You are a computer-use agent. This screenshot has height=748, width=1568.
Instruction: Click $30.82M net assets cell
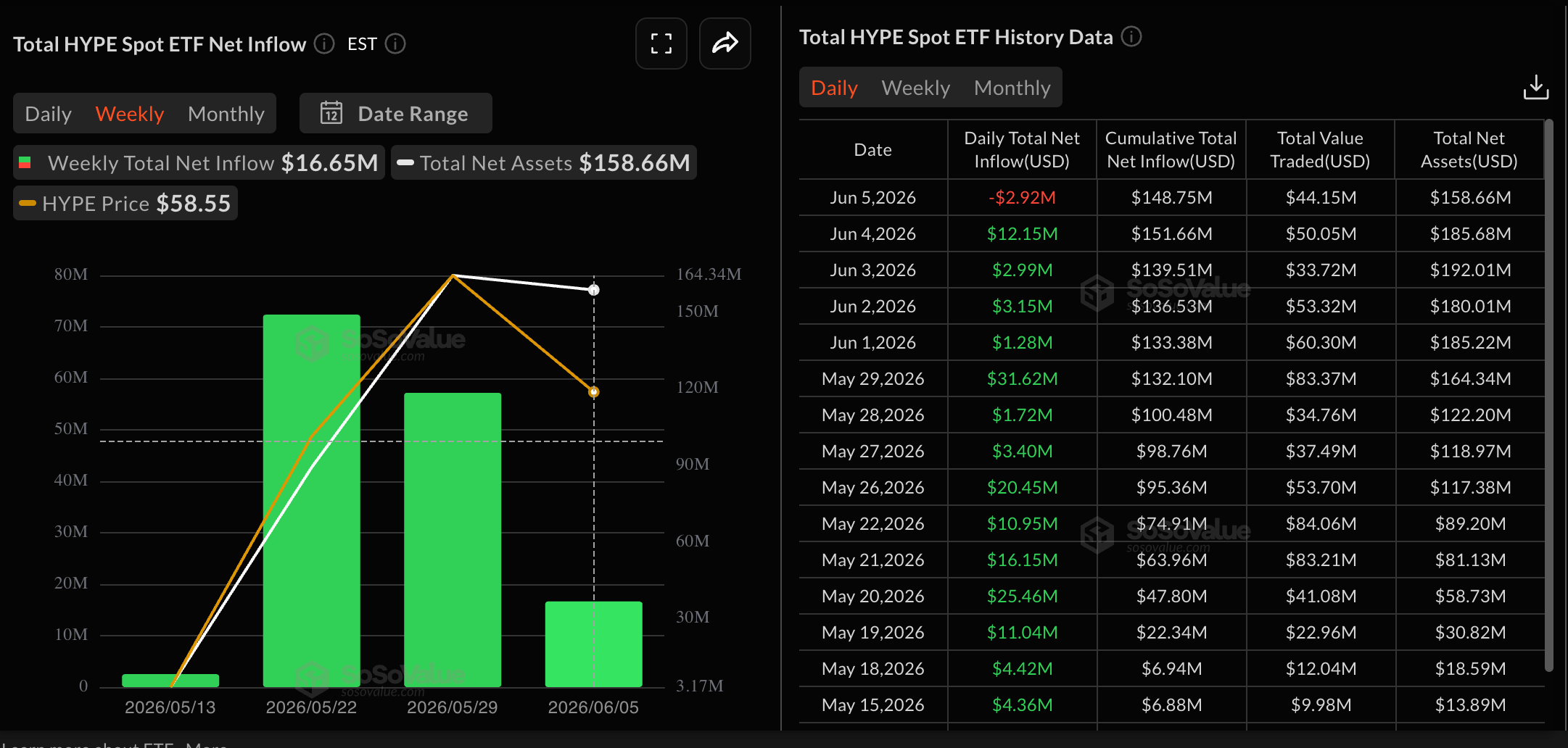(x=1470, y=632)
